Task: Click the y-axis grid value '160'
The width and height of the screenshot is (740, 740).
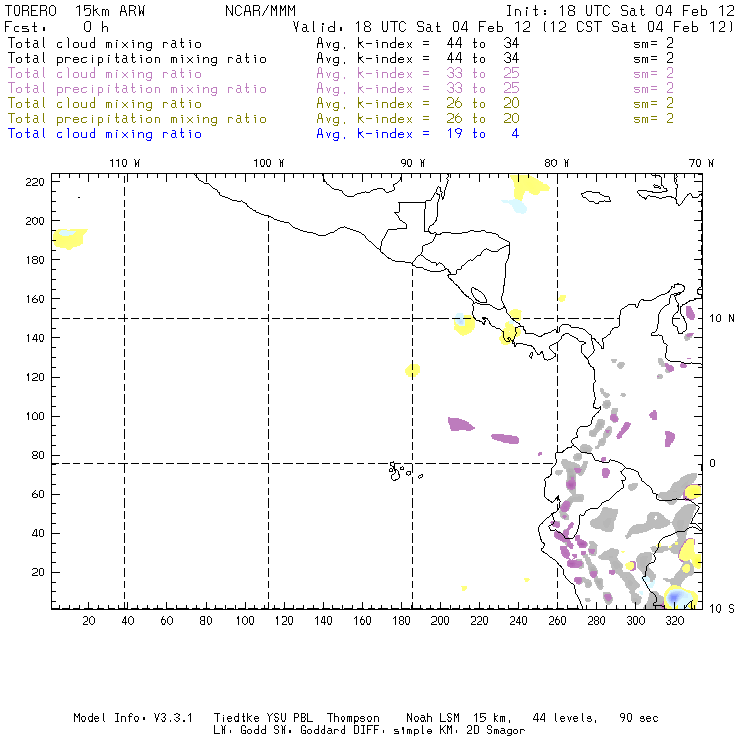Action: (35, 299)
